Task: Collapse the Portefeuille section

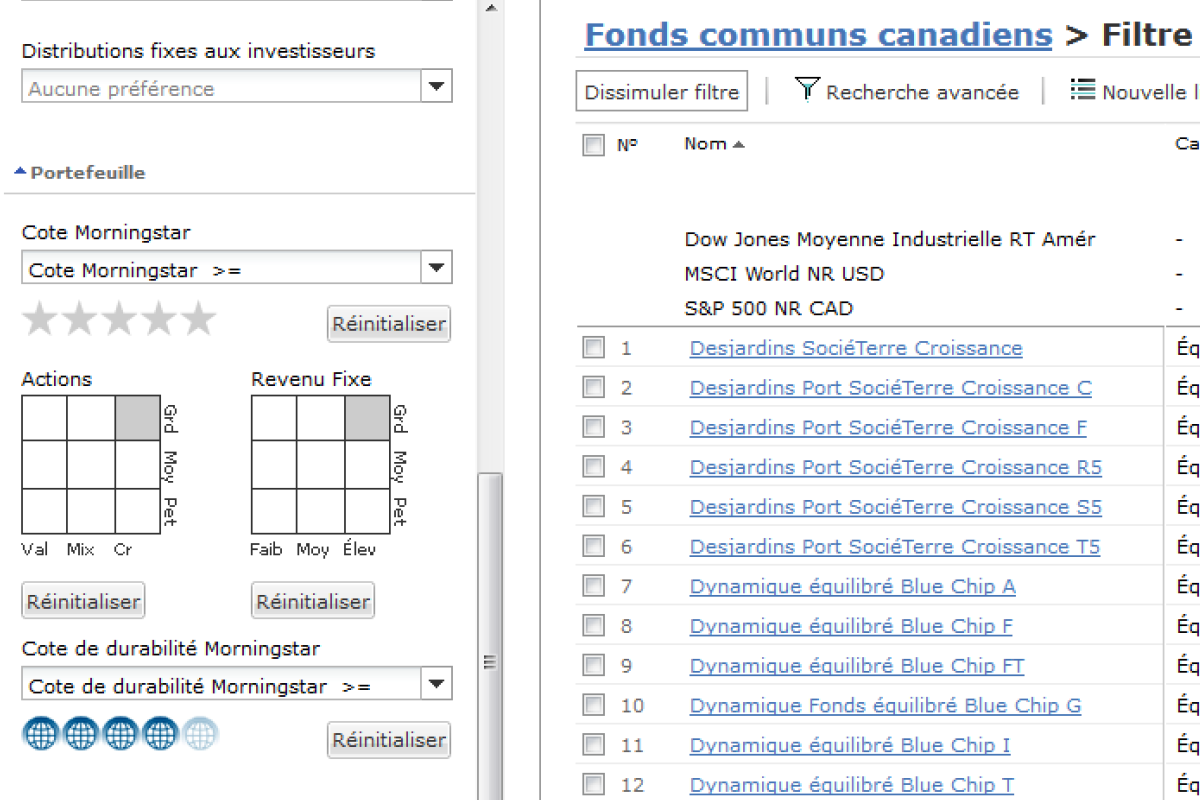Action: pos(82,173)
